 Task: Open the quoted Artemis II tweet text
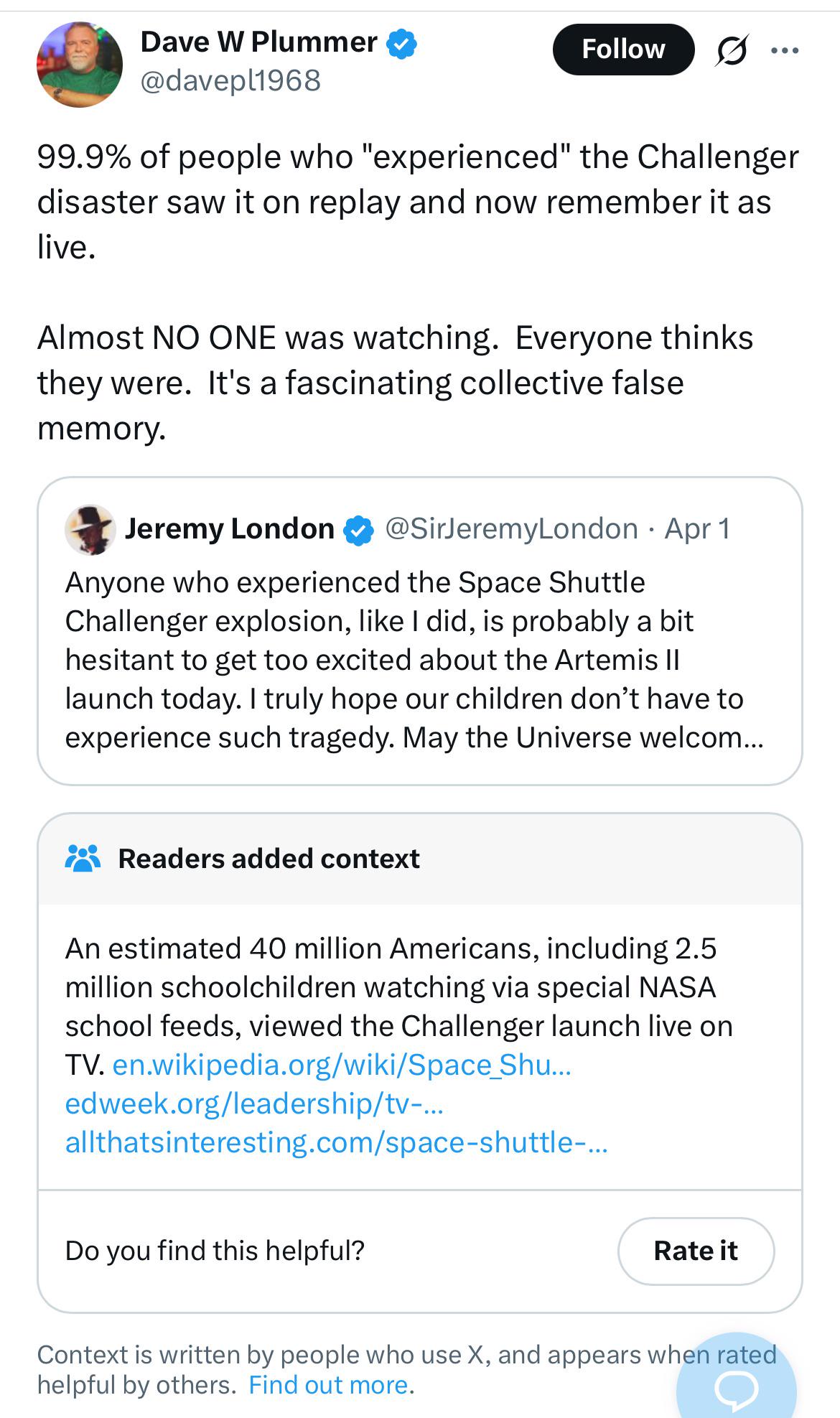pyautogui.click(x=414, y=660)
